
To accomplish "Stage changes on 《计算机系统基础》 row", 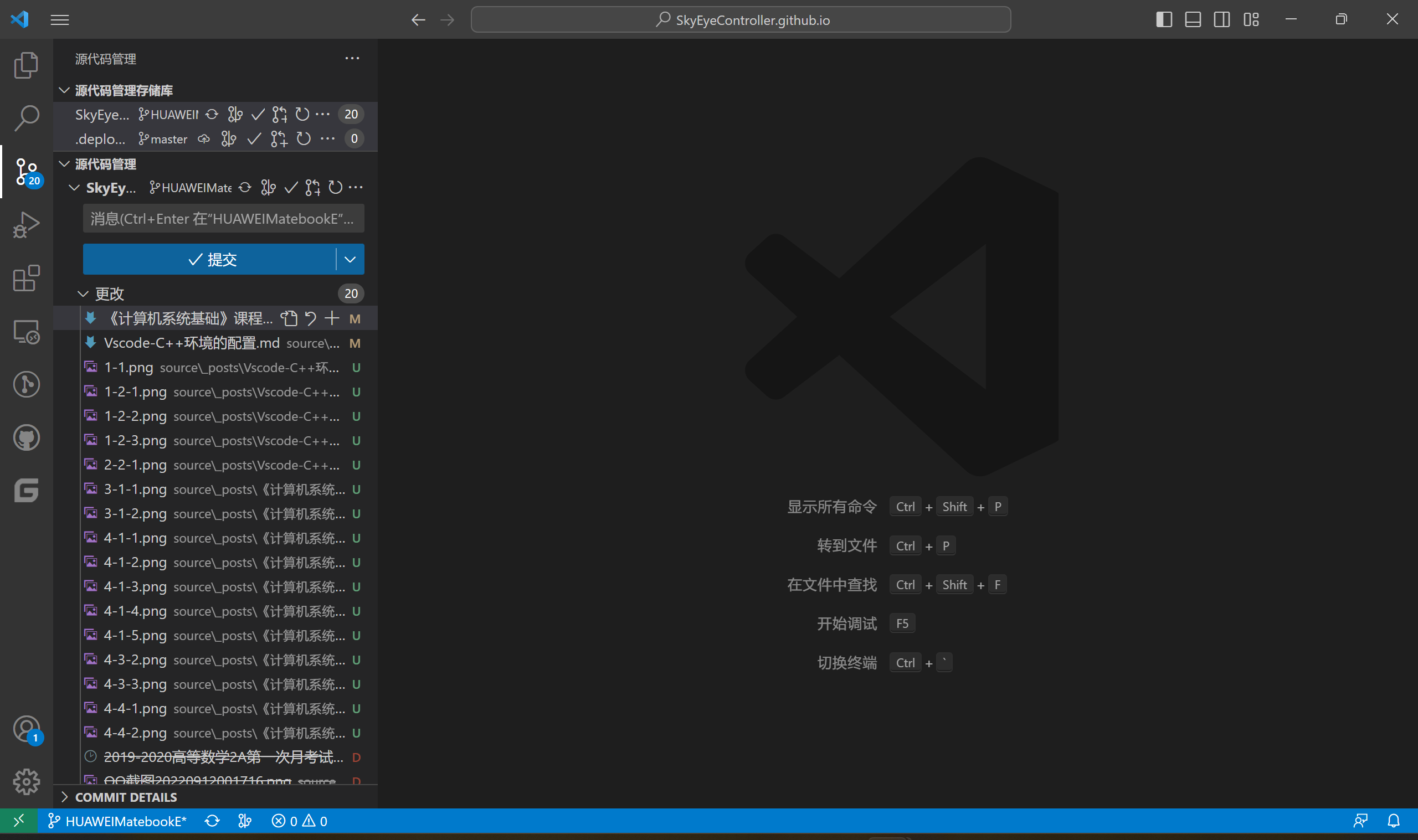I will 332,319.
